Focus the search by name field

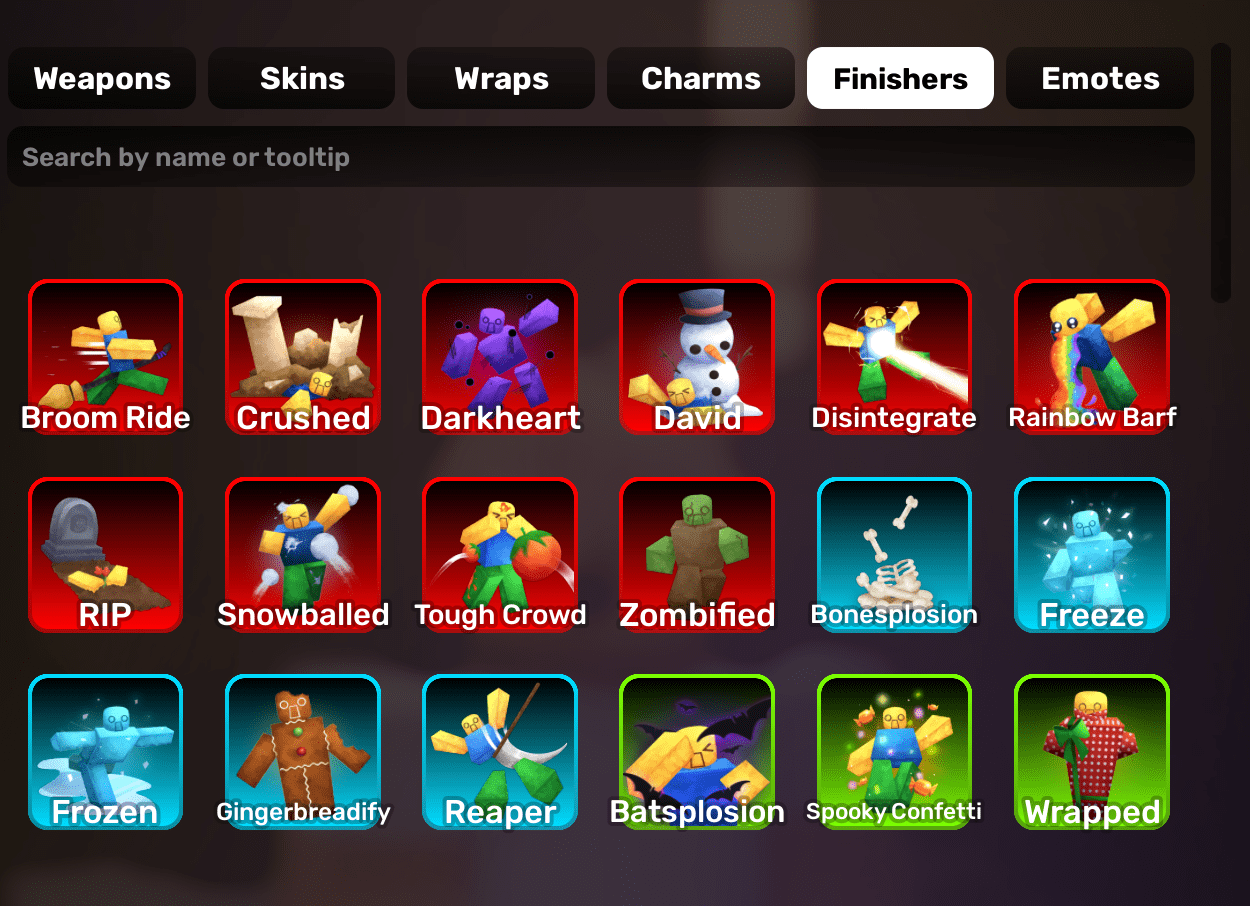pyautogui.click(x=601, y=157)
